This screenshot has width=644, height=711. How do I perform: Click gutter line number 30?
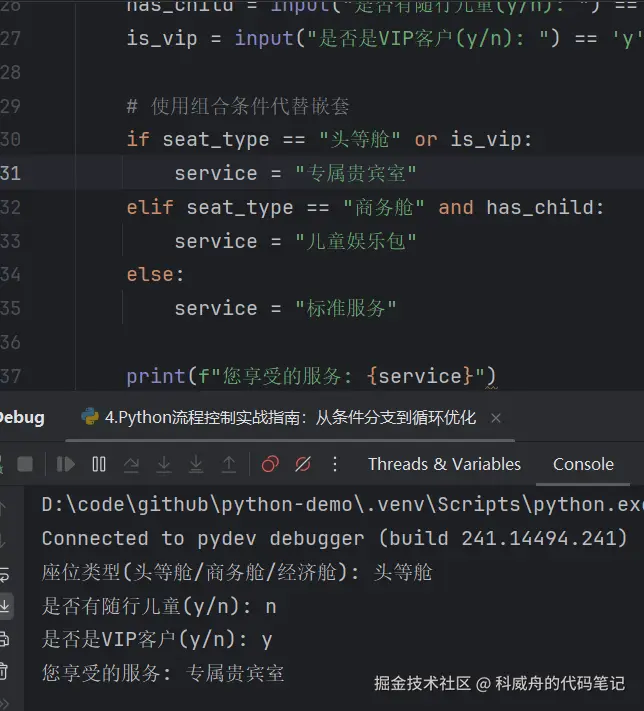point(10,139)
